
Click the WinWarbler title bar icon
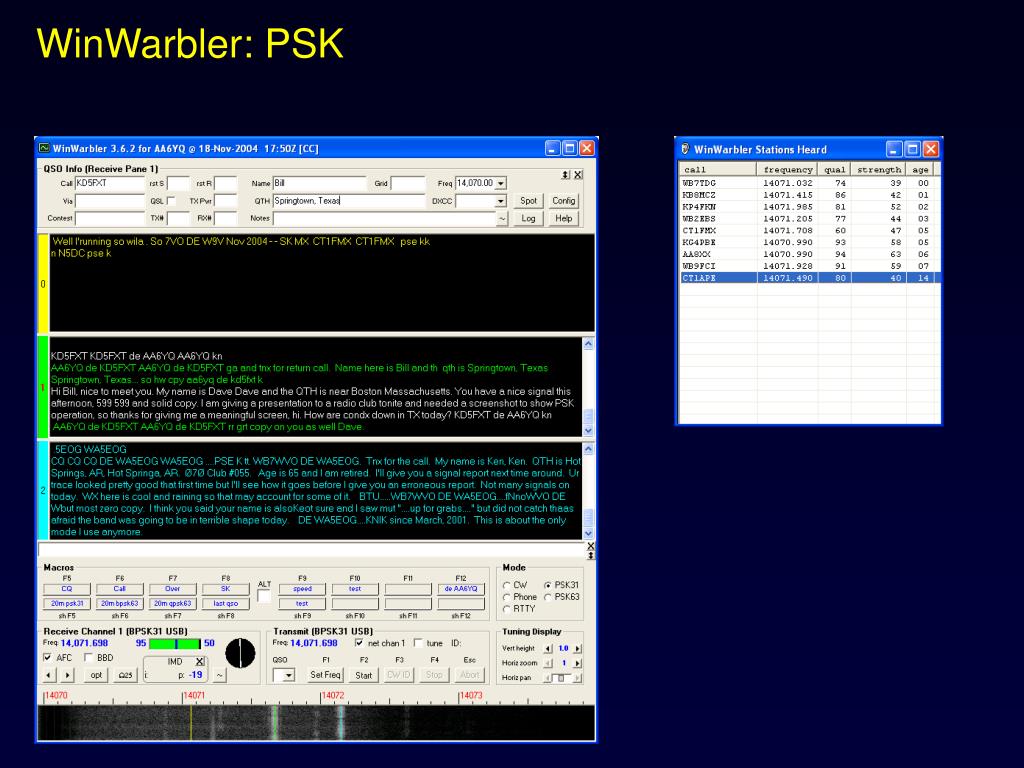(44, 148)
